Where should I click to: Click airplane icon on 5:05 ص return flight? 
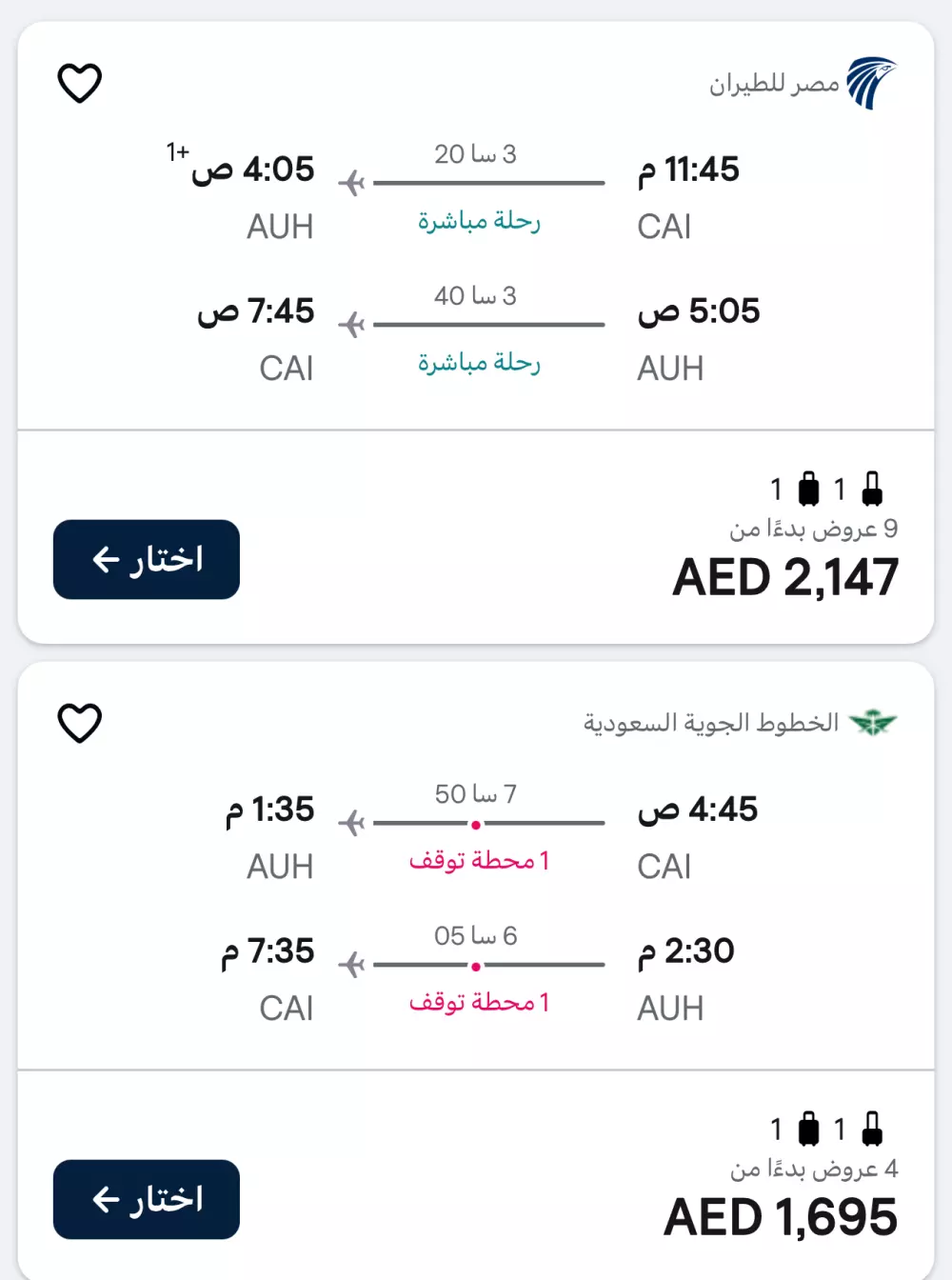point(352,325)
